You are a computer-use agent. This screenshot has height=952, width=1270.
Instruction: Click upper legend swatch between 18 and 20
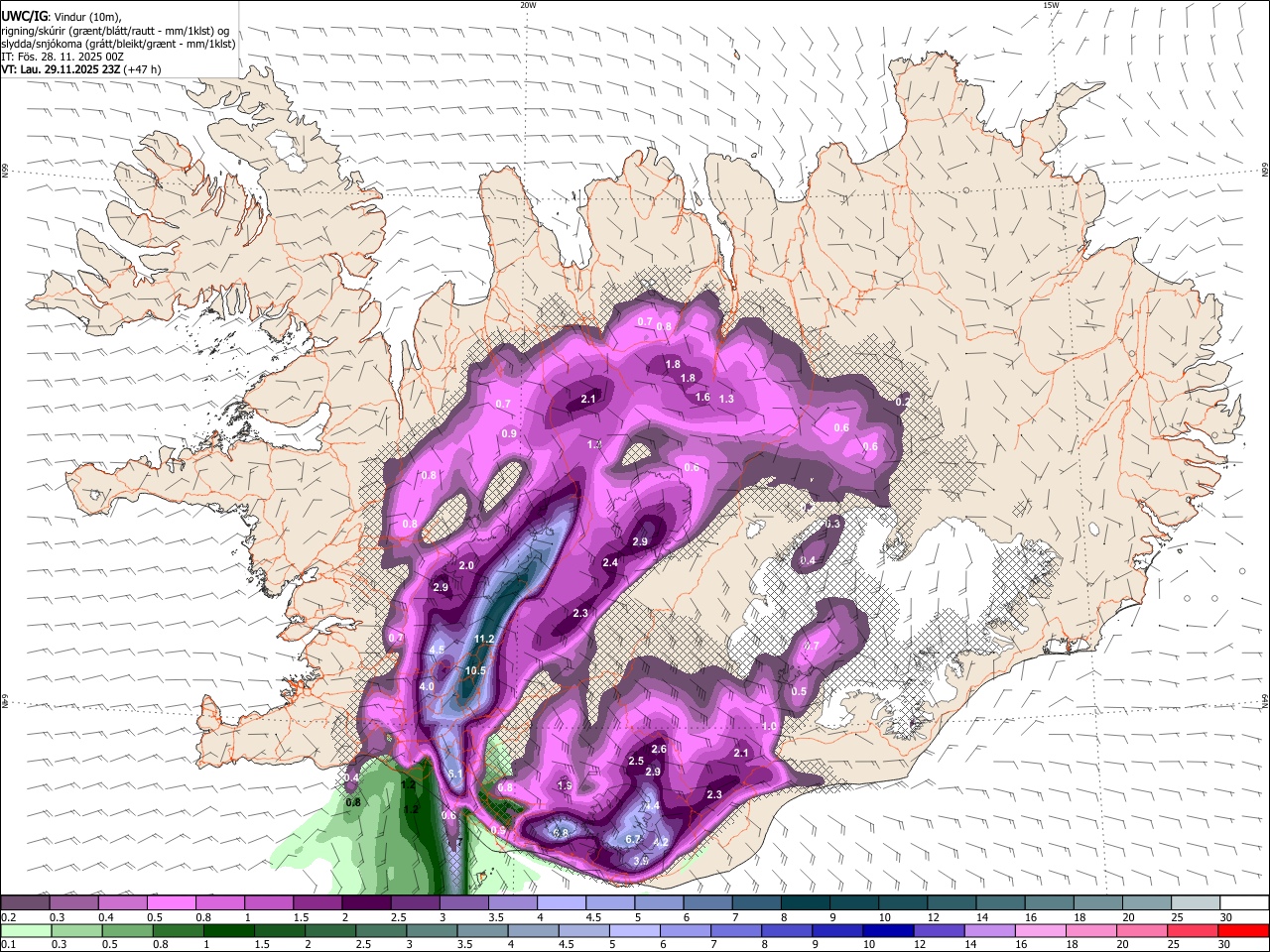pyautogui.click(x=1098, y=902)
